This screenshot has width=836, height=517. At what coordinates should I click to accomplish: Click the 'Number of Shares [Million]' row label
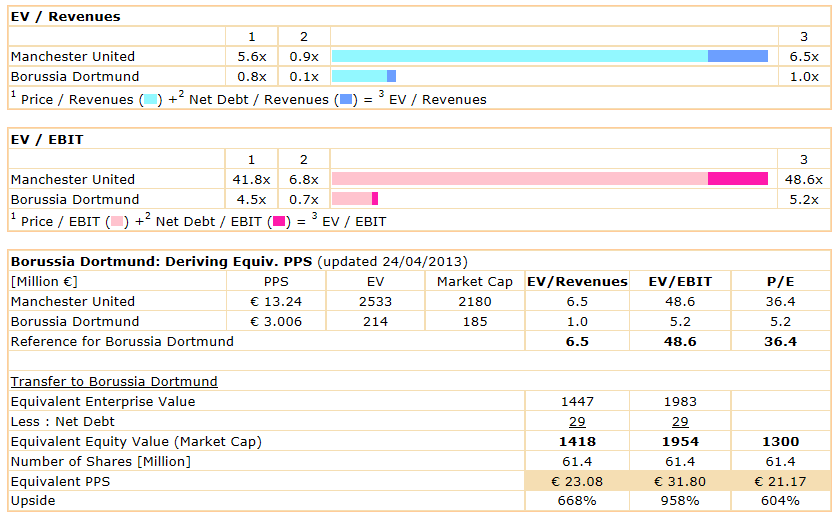[101, 462]
